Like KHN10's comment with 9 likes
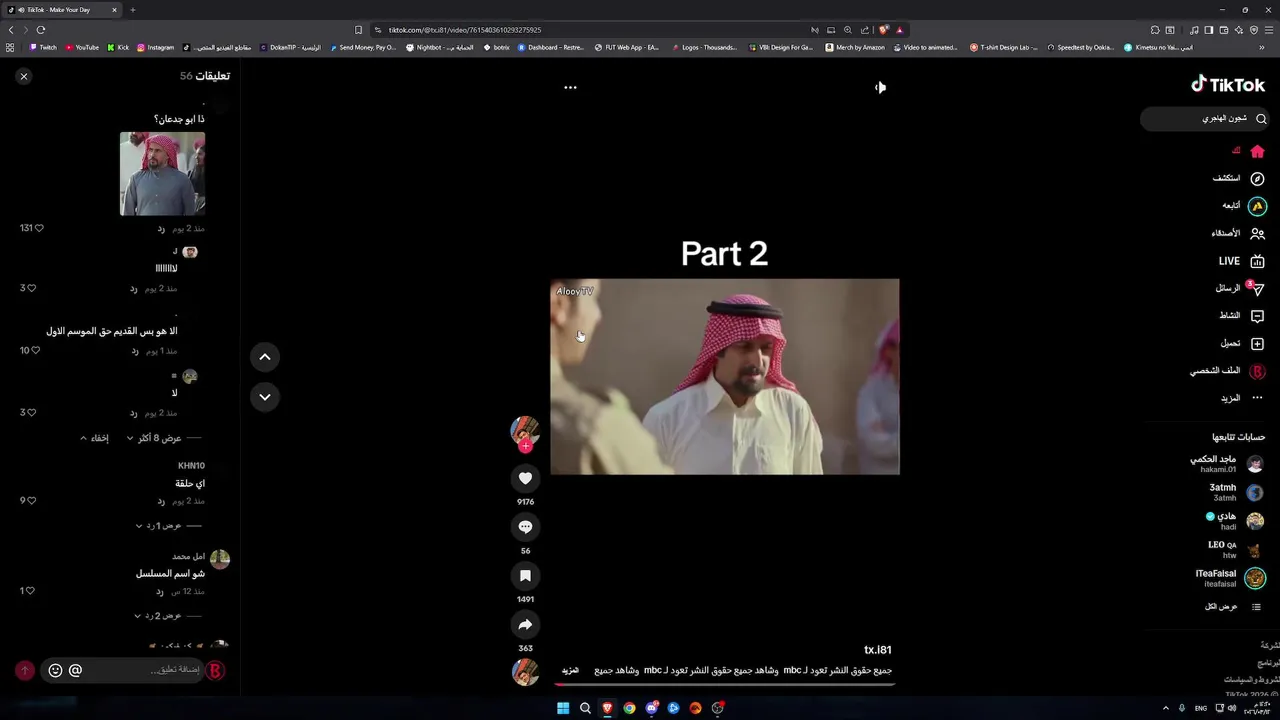This screenshot has height=720, width=1280. point(31,501)
